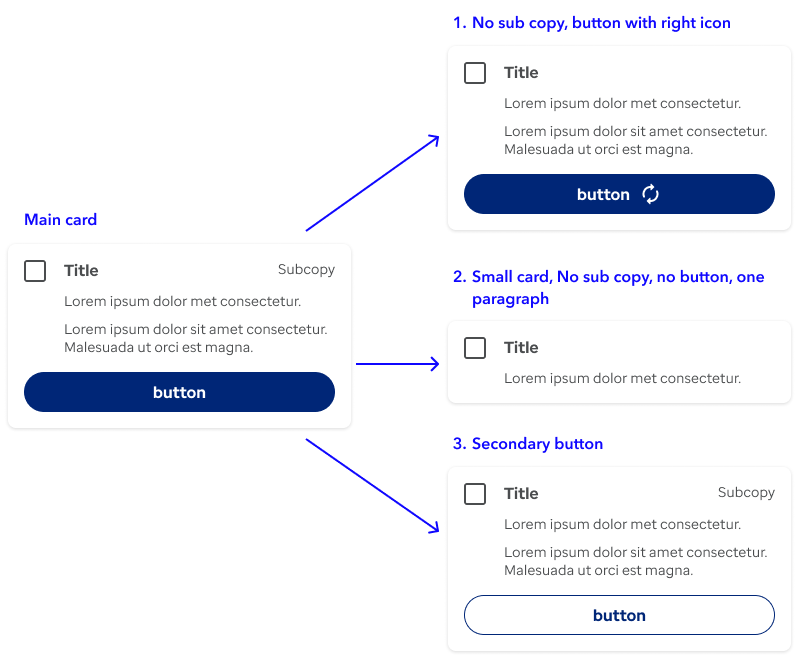Click the "Main card" blue heading
The width and height of the screenshot is (805, 663).
[x=60, y=220]
